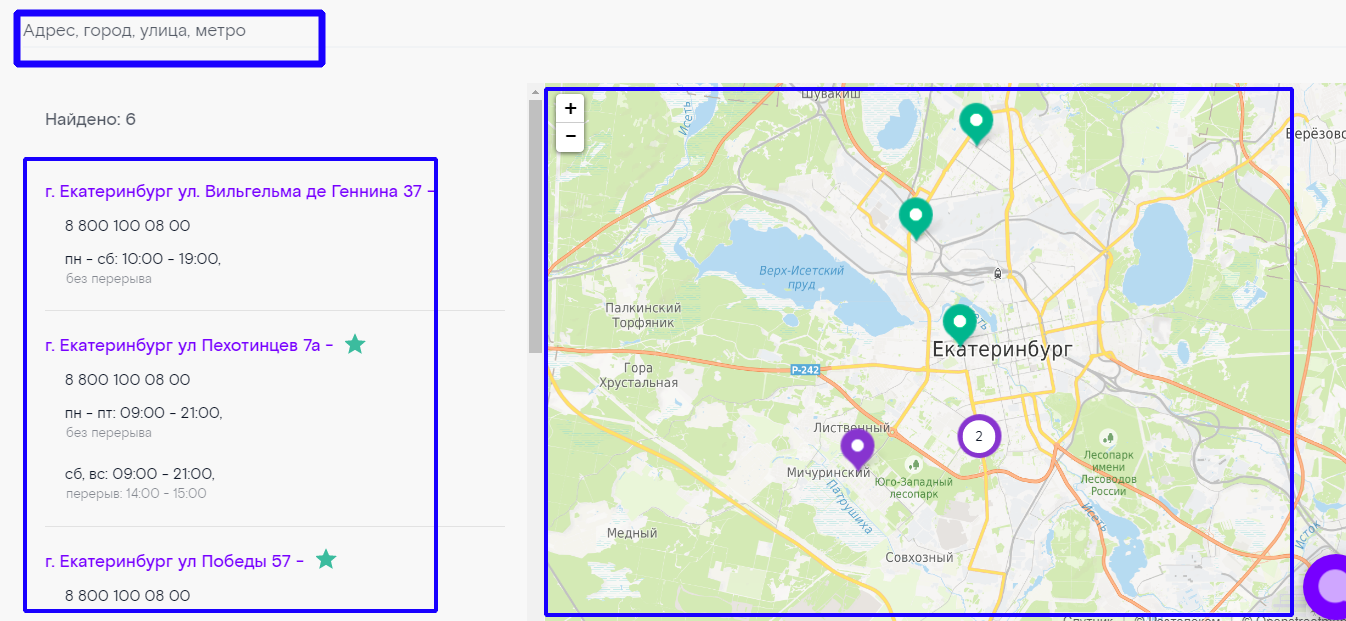Click the railway station icon on the map
This screenshot has height=621, width=1346.
997,273
